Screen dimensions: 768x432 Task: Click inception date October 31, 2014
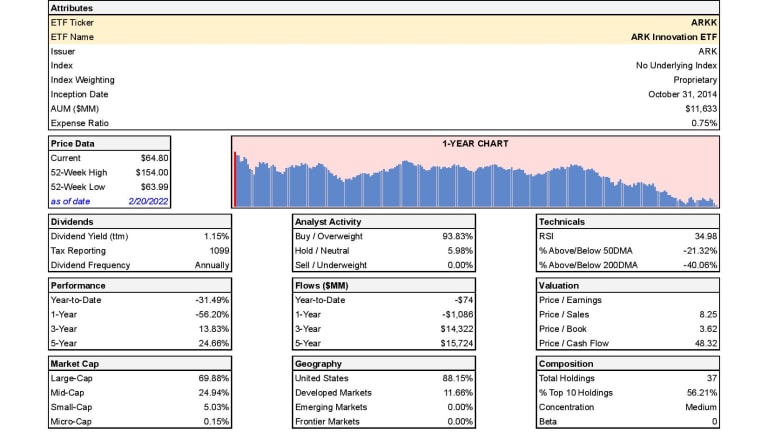(x=682, y=94)
